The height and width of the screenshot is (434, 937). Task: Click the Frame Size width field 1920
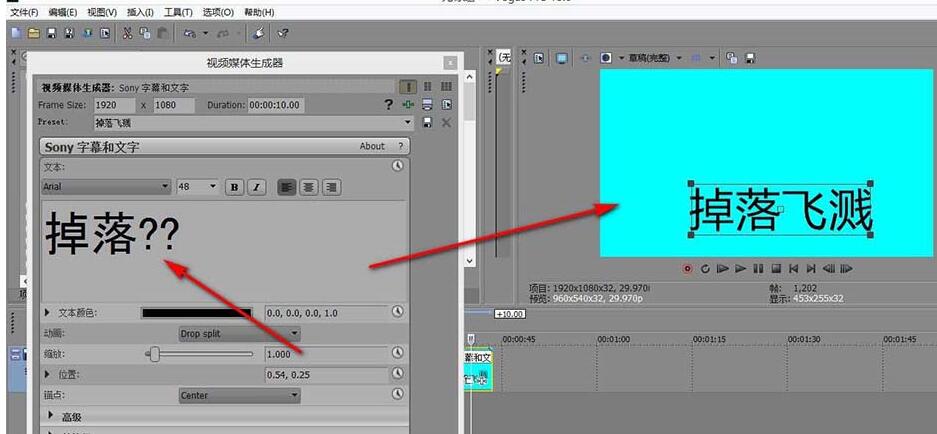click(x=114, y=105)
